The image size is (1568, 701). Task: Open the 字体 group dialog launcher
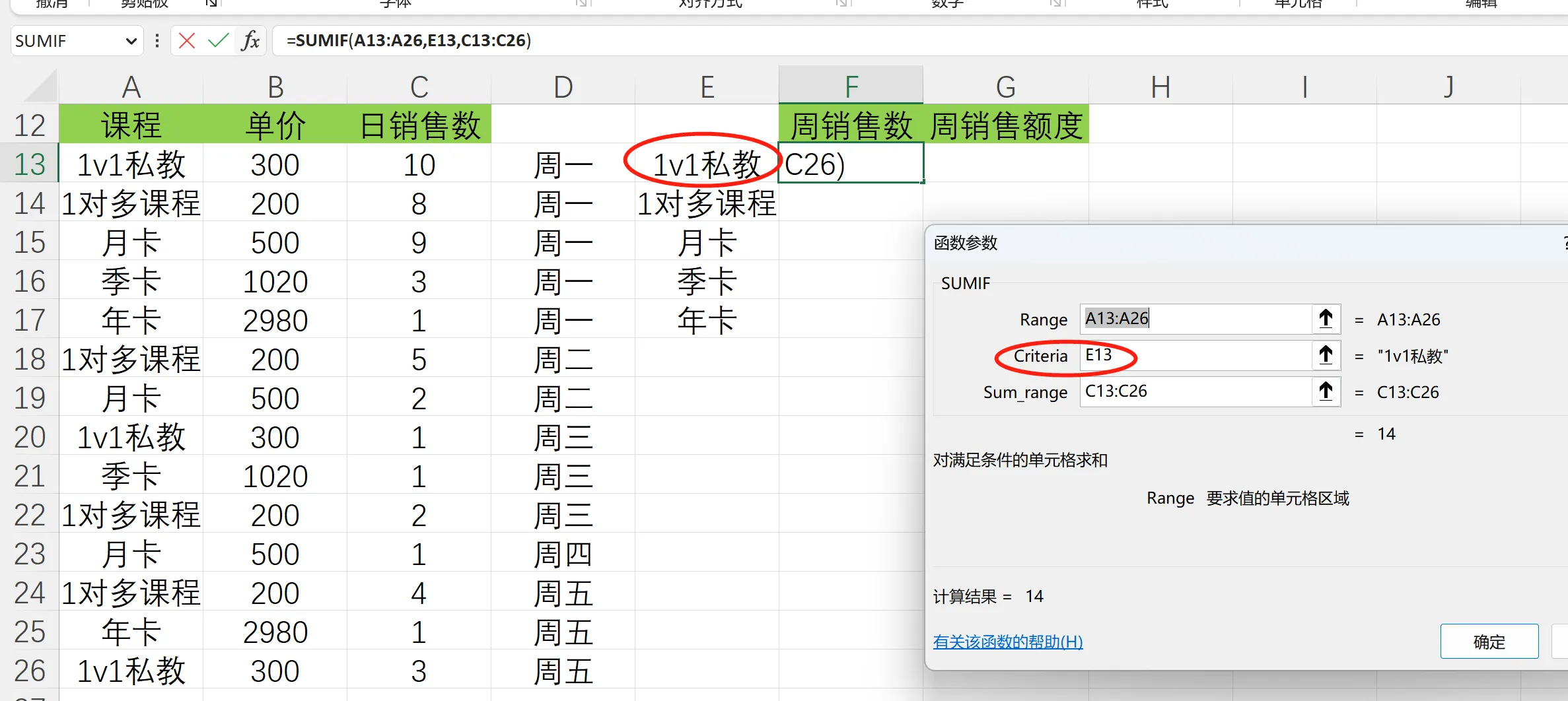click(582, 3)
